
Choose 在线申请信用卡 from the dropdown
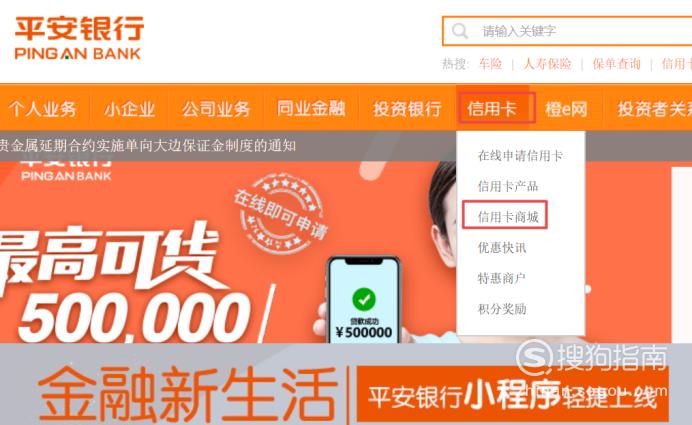click(520, 156)
